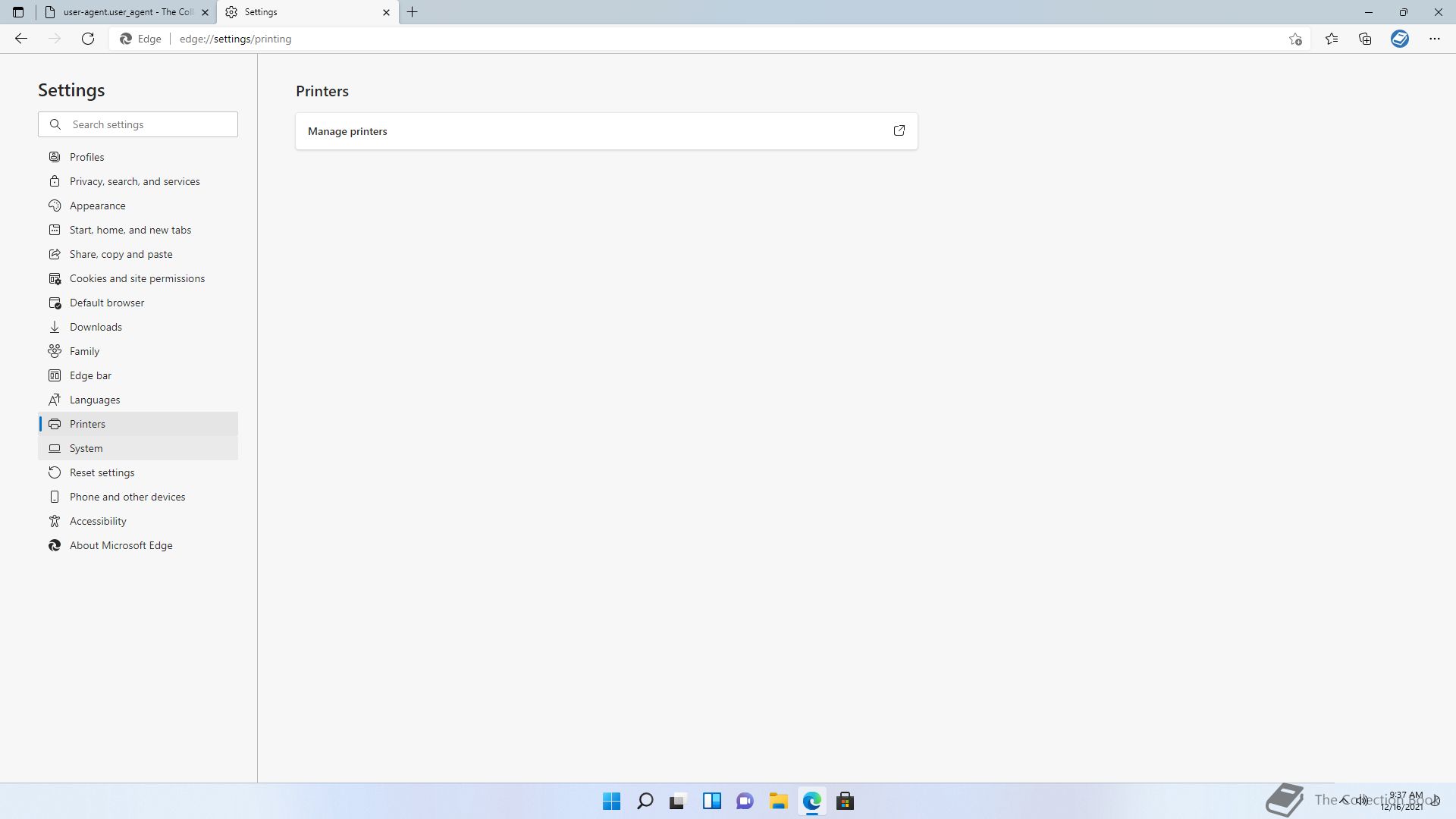
Task: Open the Settings and more menu
Action: point(1434,39)
